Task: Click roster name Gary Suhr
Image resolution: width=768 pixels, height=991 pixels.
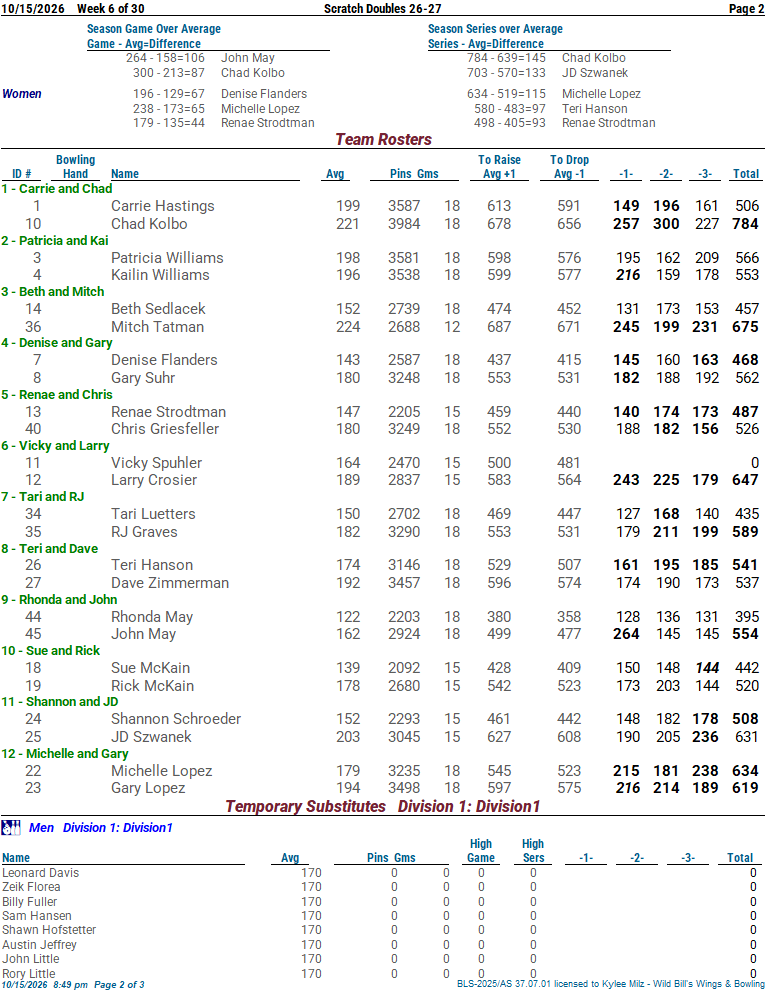Action: [143, 378]
